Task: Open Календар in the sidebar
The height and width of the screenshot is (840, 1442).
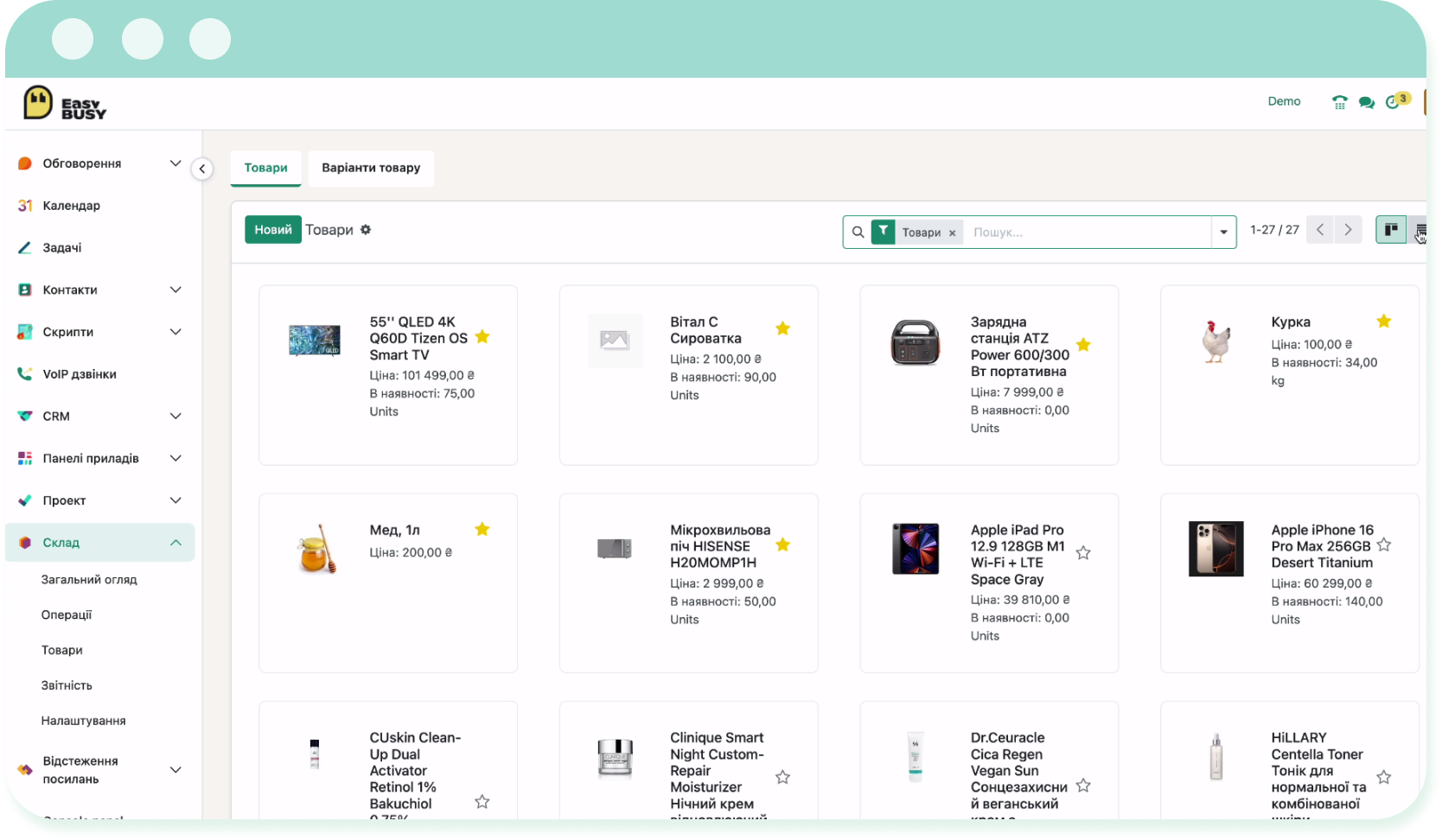Action: click(72, 206)
